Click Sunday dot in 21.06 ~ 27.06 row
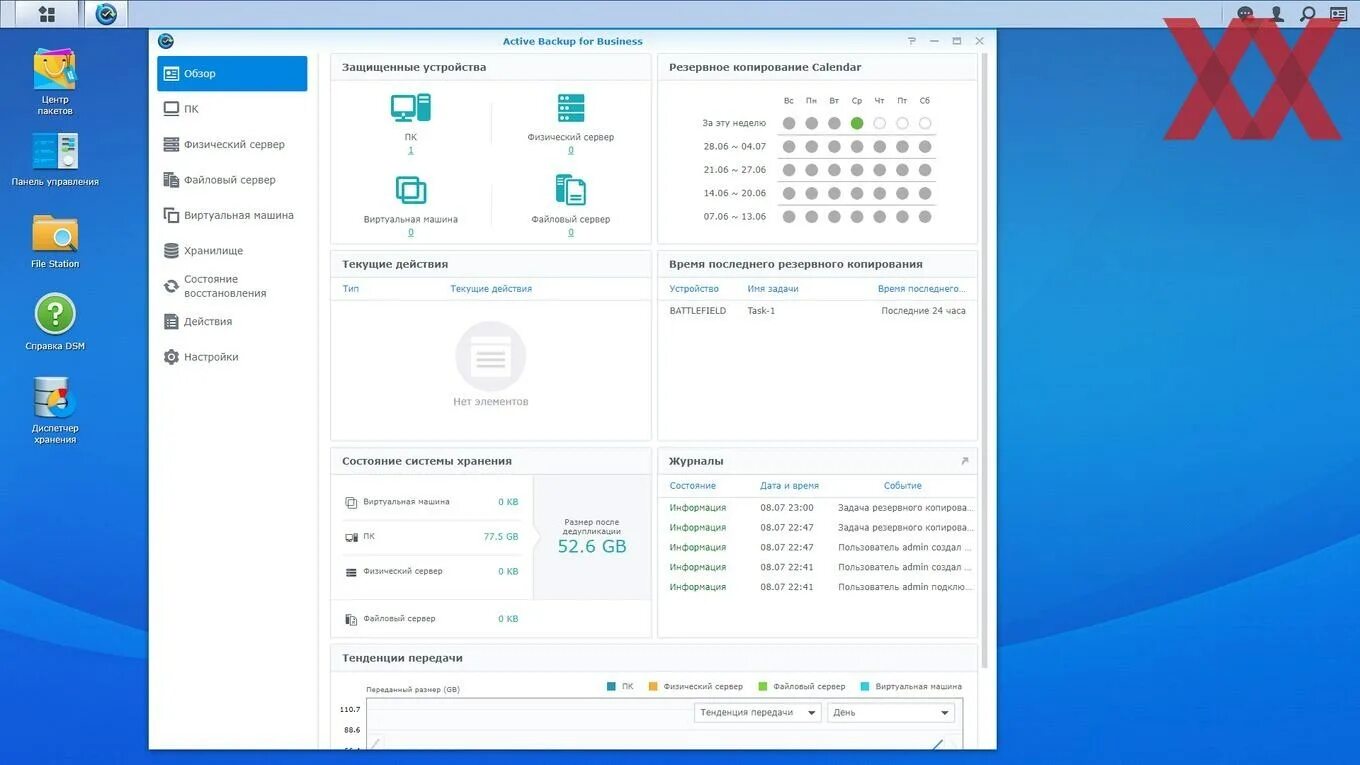Viewport: 1360px width, 765px height. pyautogui.click(x=789, y=170)
